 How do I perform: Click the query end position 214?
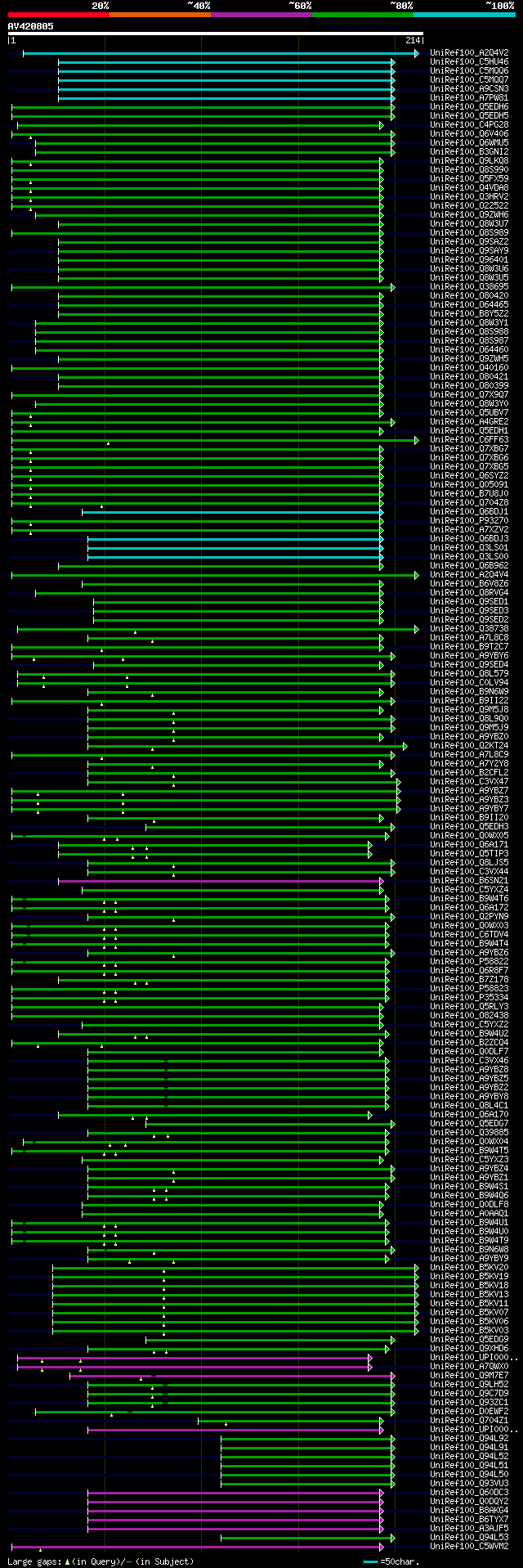413,40
